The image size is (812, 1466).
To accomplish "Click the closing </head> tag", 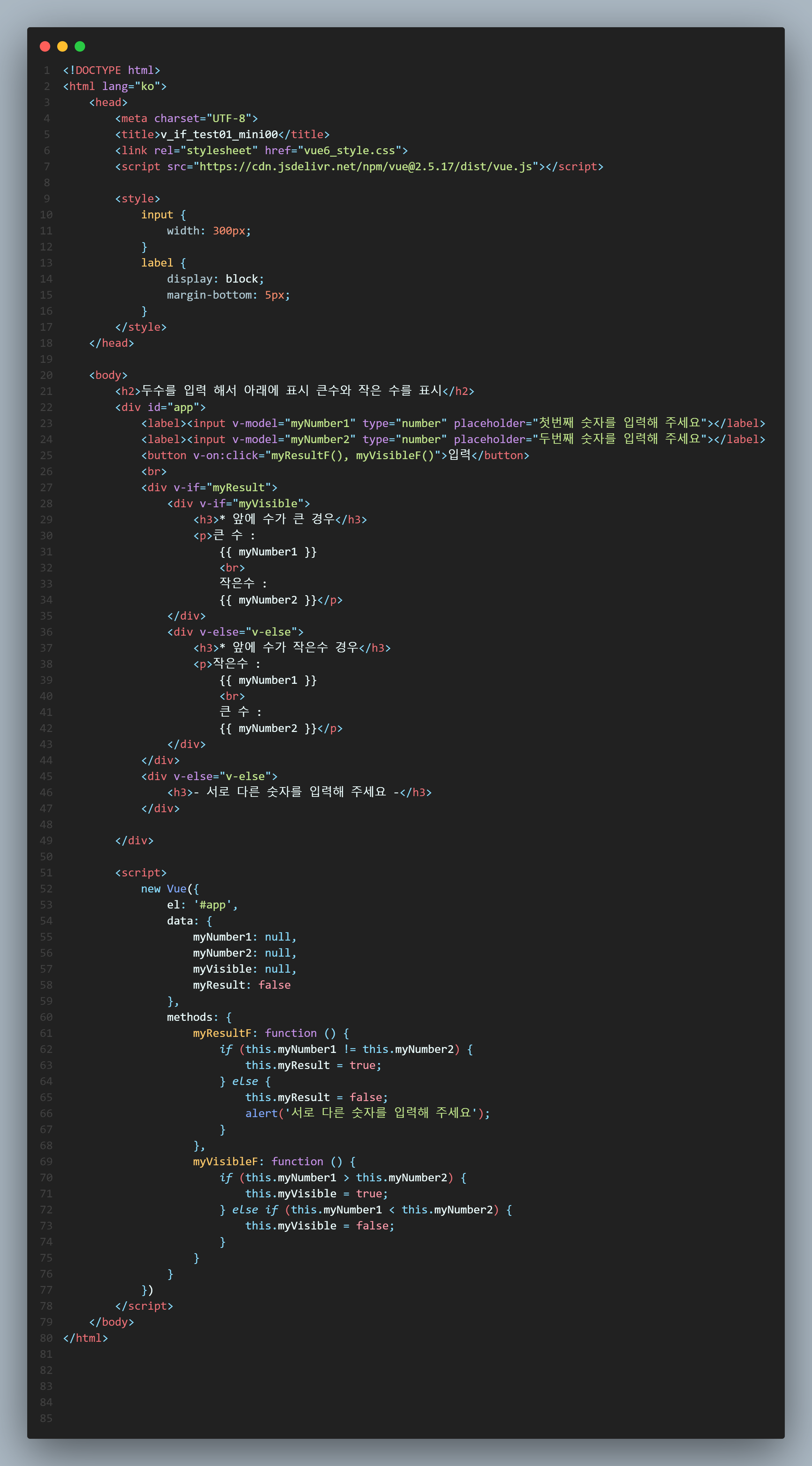I will pyautogui.click(x=112, y=343).
